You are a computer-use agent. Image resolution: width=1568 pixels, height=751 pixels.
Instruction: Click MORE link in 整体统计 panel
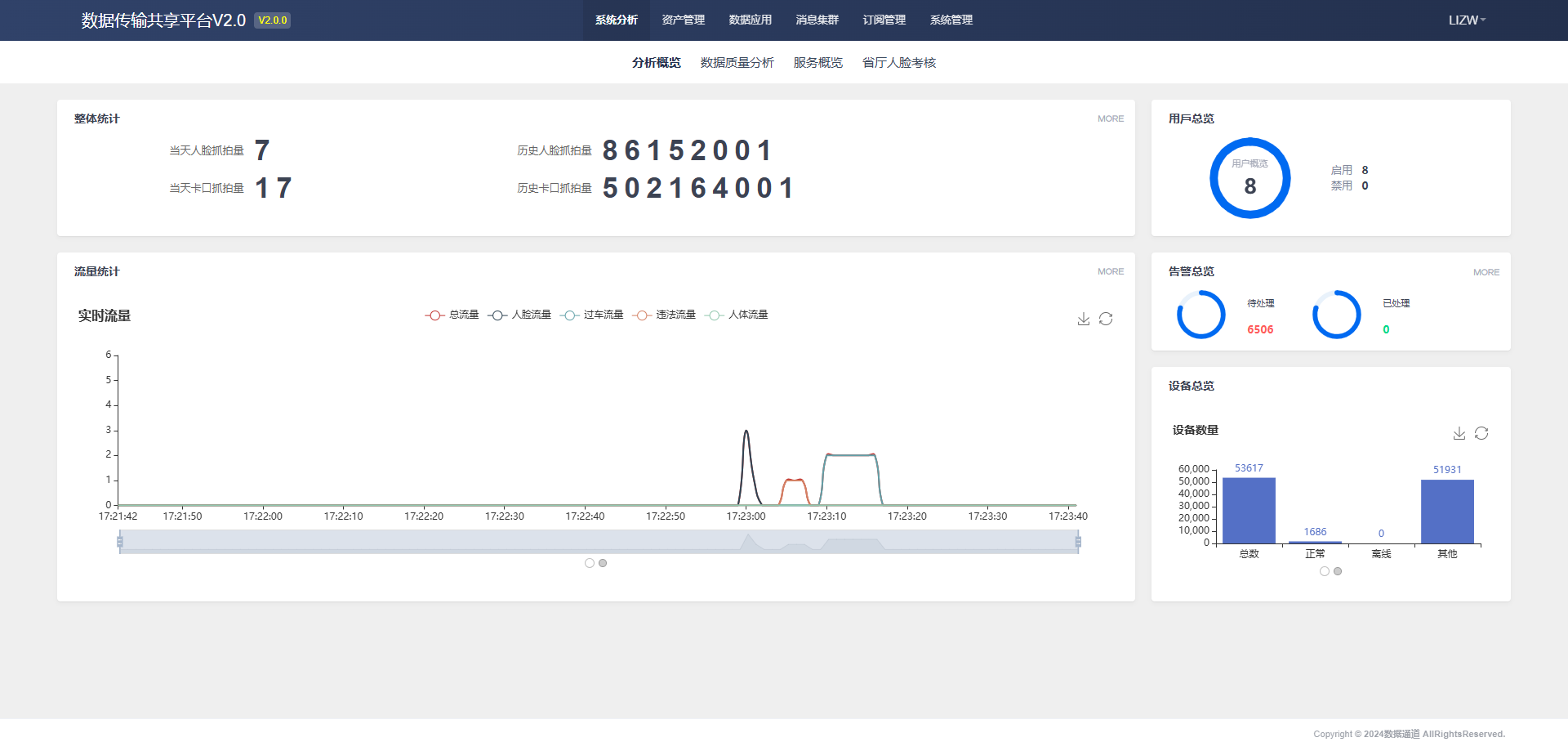pos(1110,119)
